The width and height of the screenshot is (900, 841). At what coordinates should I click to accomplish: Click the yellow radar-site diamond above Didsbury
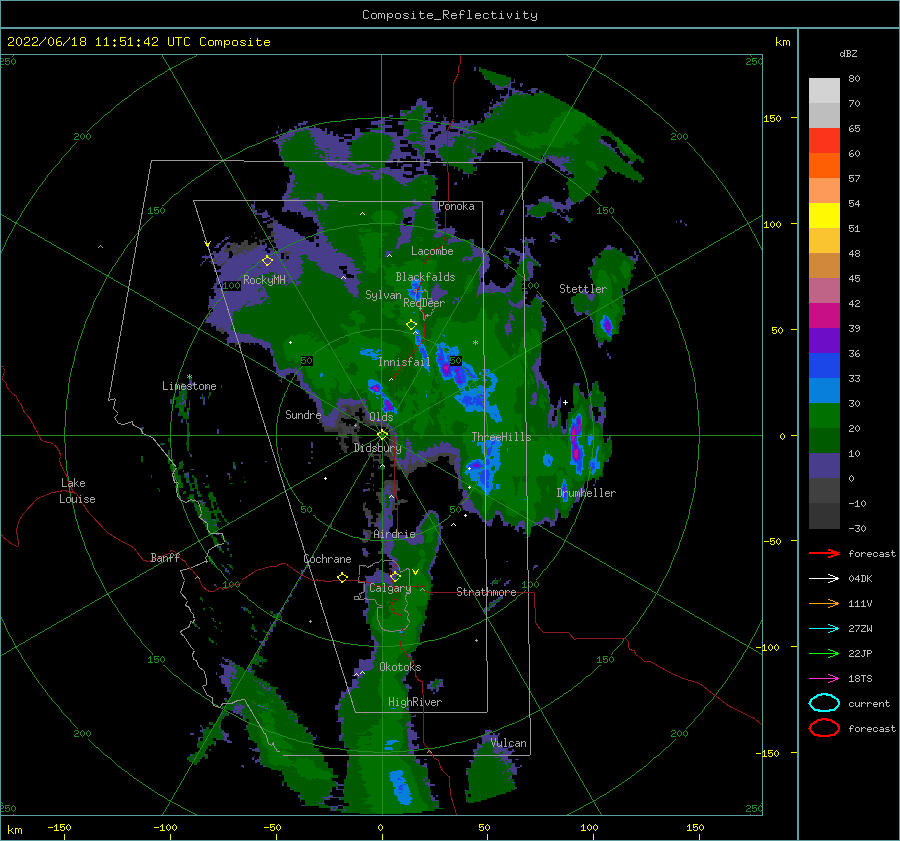pos(382,435)
